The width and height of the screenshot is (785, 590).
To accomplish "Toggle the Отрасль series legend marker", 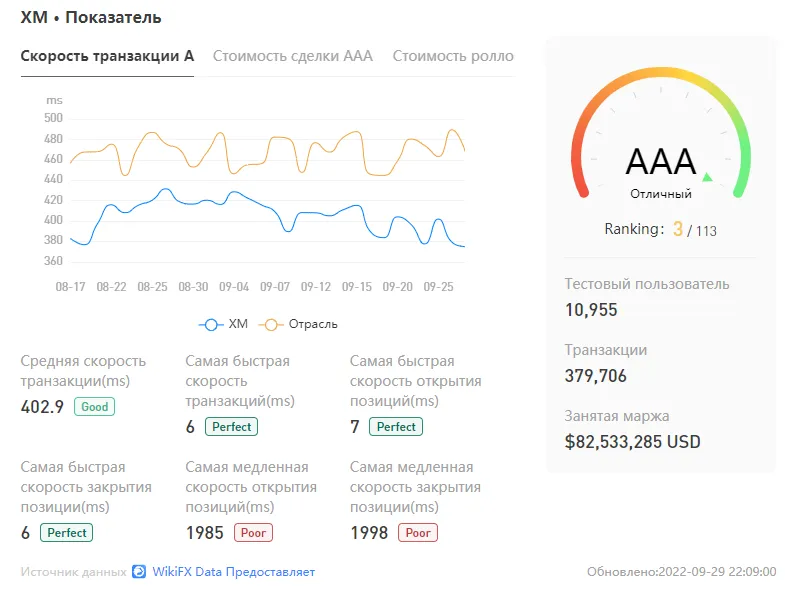I will (x=271, y=325).
